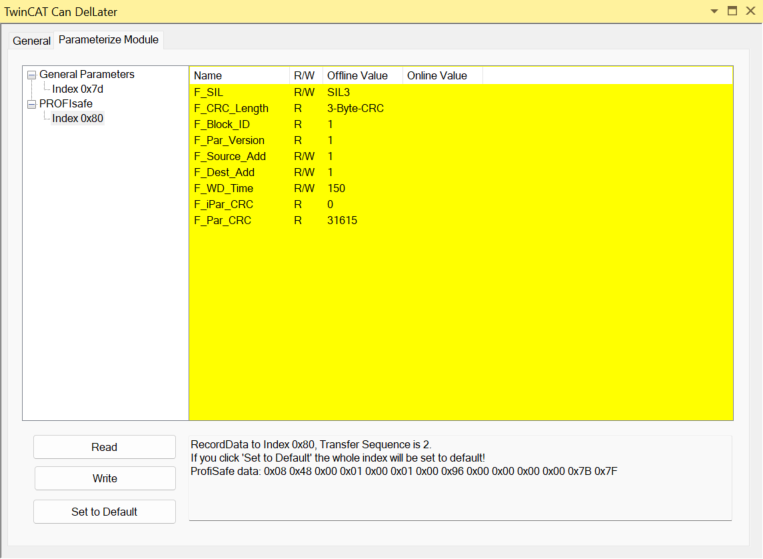The height and width of the screenshot is (559, 763).
Task: Click the Online Value column header
Action: tap(442, 75)
